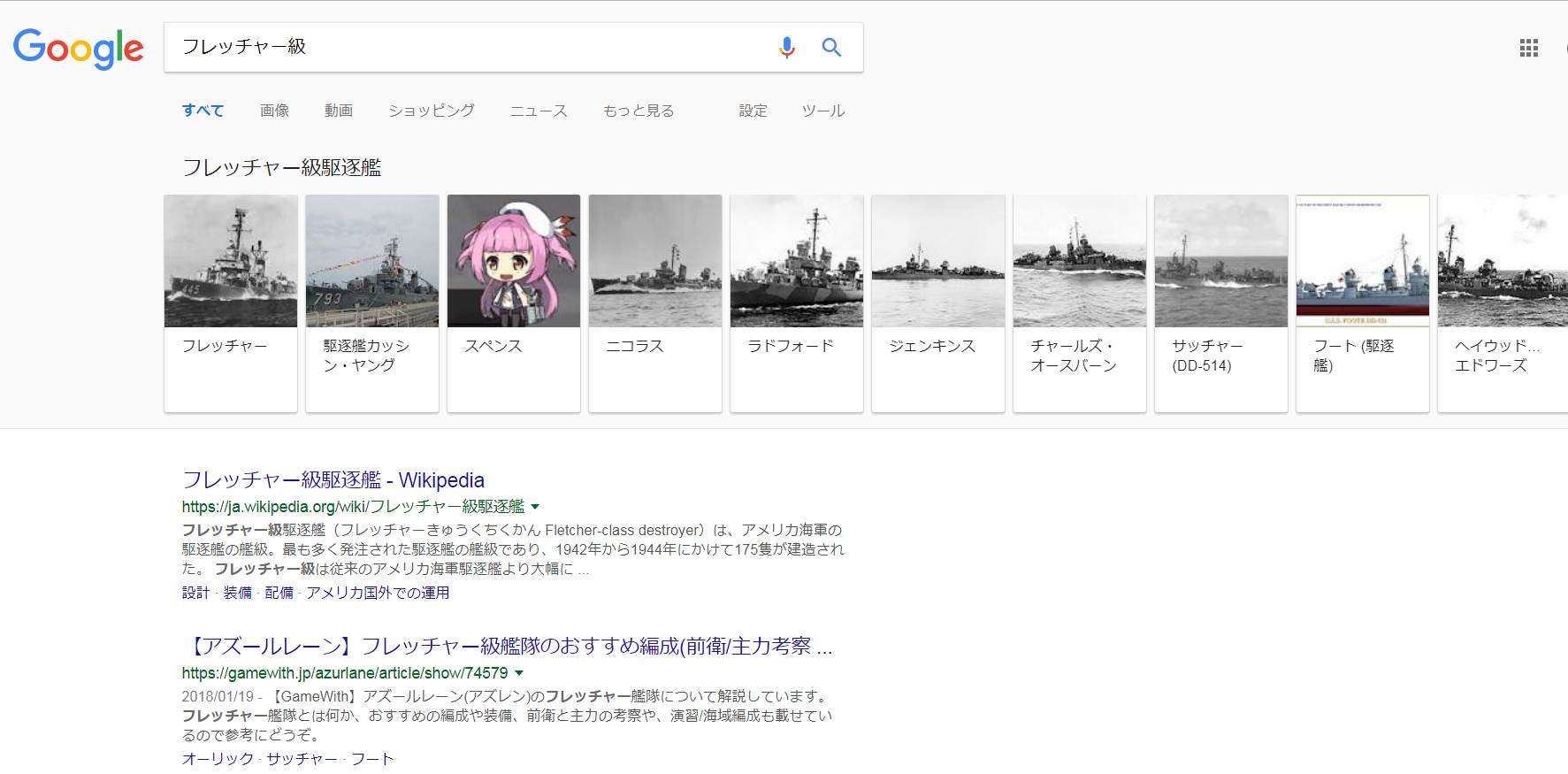Open the チャールズ・オースバーン thumbnail
This screenshot has height=774, width=1568.
pos(1080,261)
